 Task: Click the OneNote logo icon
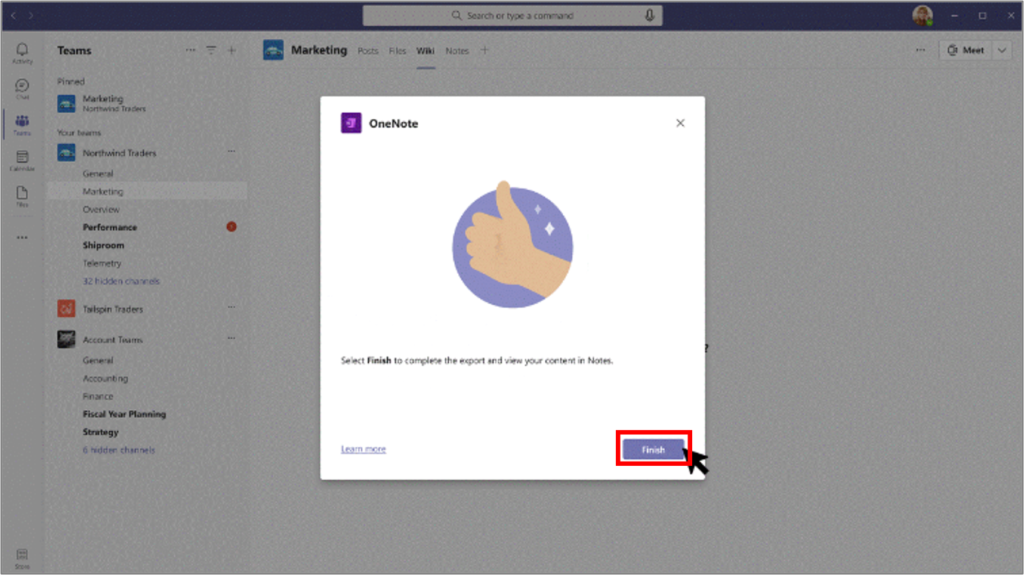coord(351,123)
